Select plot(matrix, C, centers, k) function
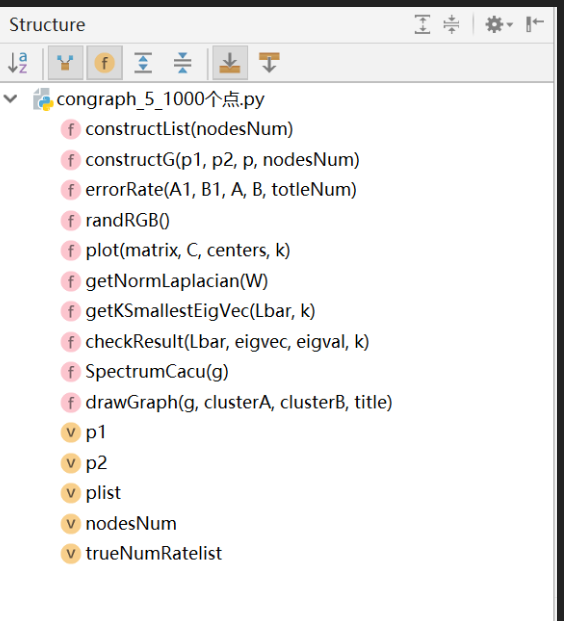Image resolution: width=564 pixels, height=621 pixels. 188,250
